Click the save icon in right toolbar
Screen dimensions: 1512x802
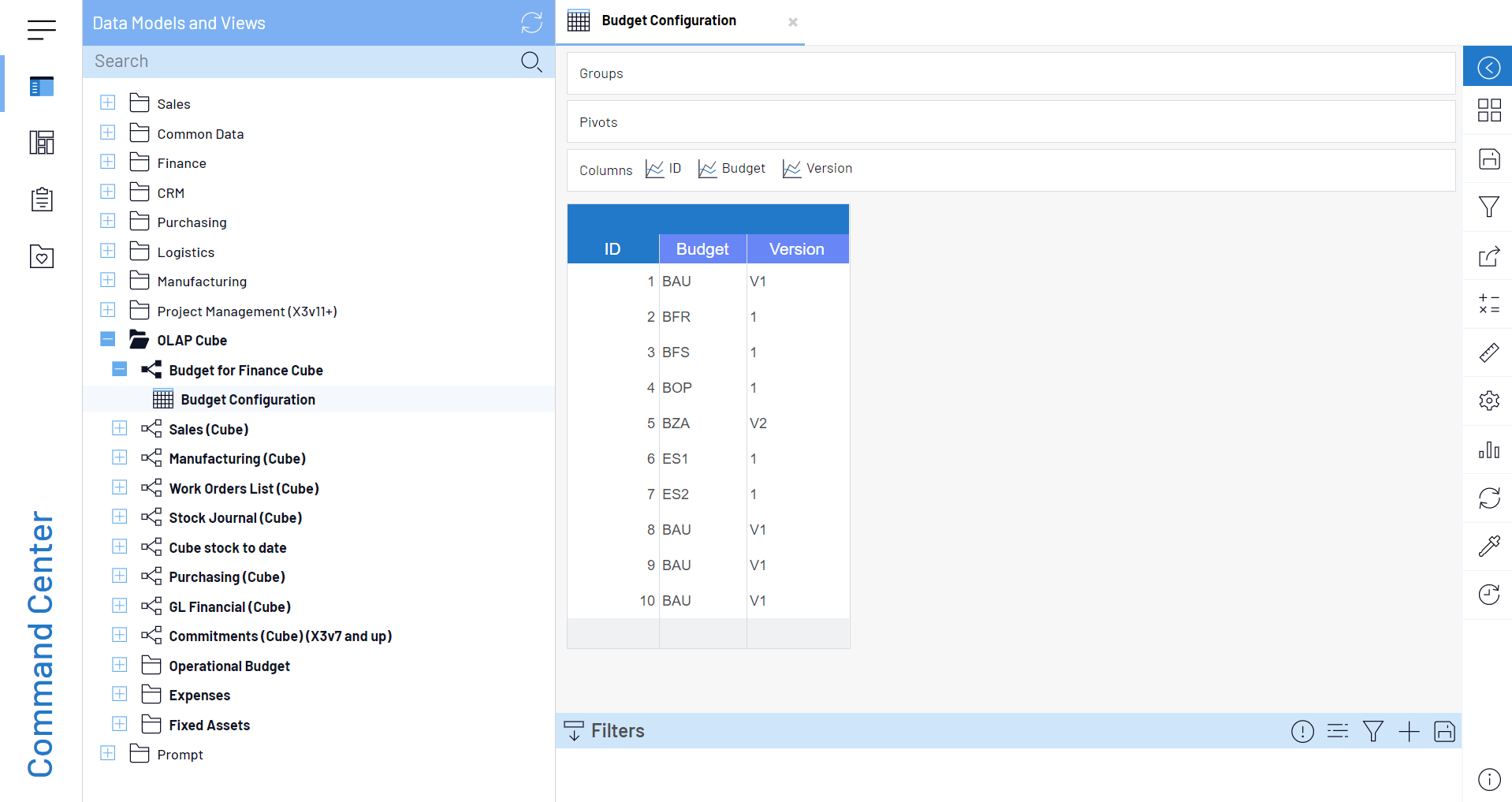click(1488, 159)
